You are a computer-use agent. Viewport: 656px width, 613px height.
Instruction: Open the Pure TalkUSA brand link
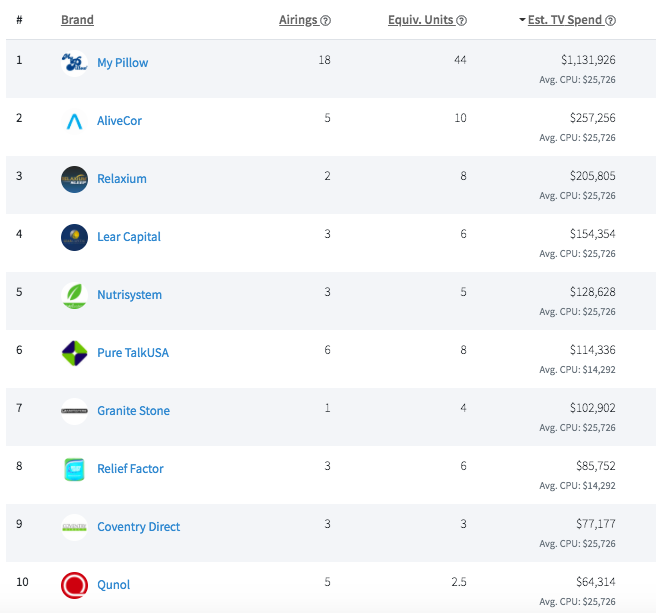[x=133, y=353]
